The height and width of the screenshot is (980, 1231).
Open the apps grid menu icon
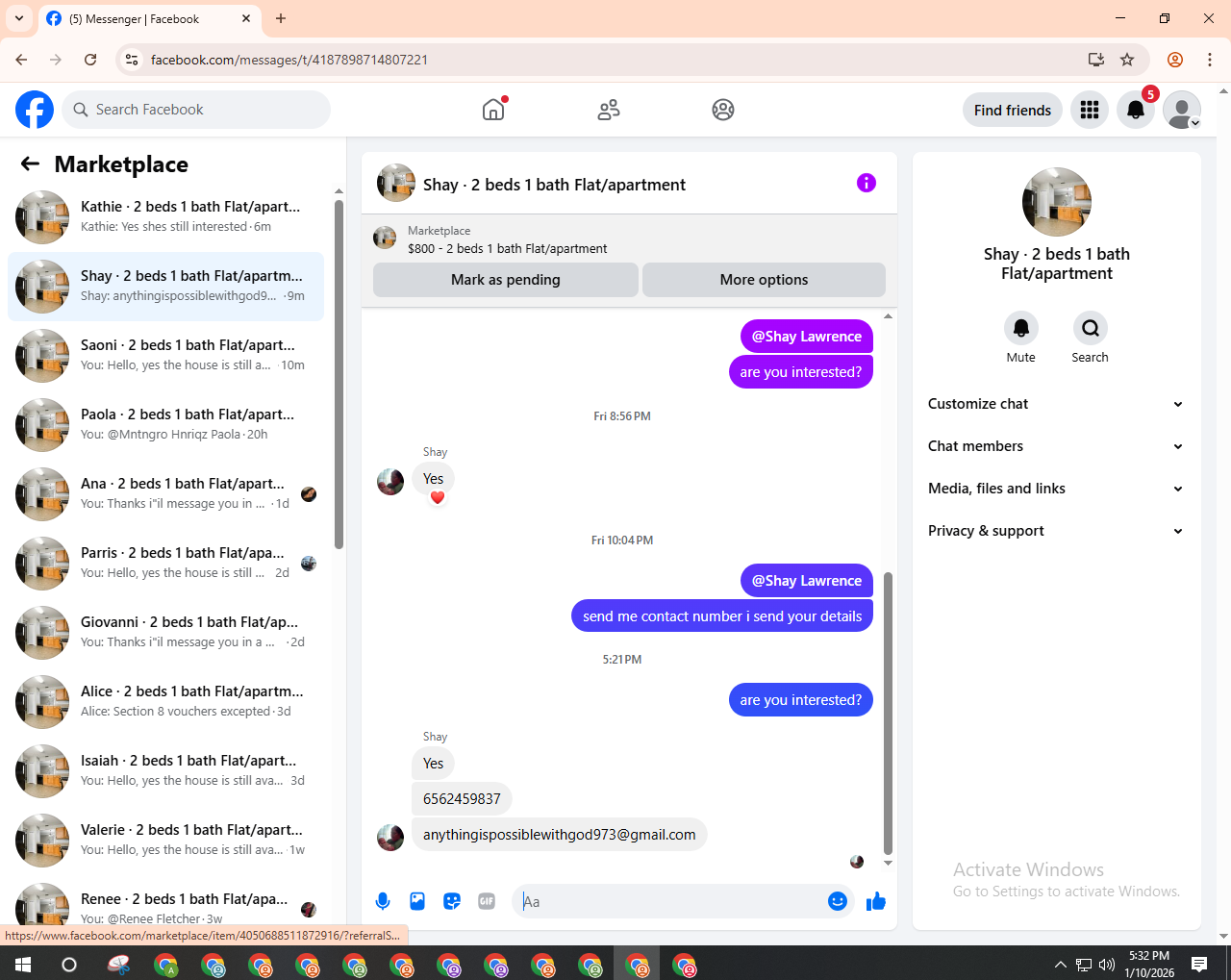point(1090,110)
